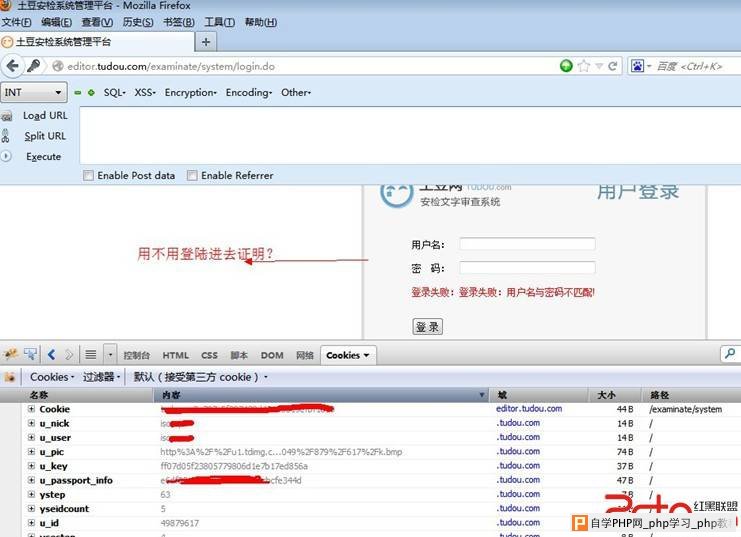Screen dimensions: 741x537
Task: Enable Referrer checkbox
Action: (192, 175)
